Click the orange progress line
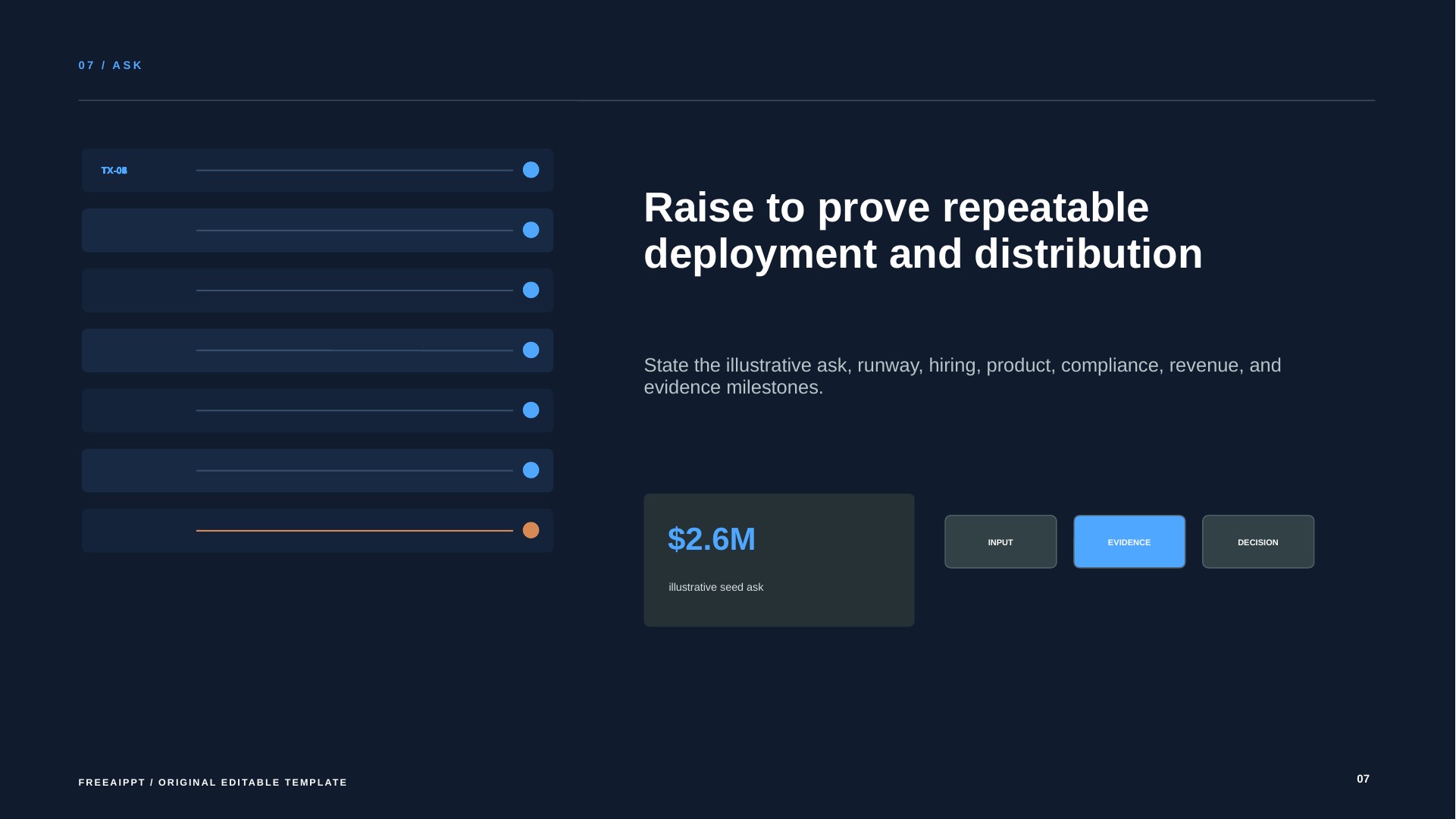Image resolution: width=1456 pixels, height=819 pixels. pyautogui.click(x=354, y=531)
